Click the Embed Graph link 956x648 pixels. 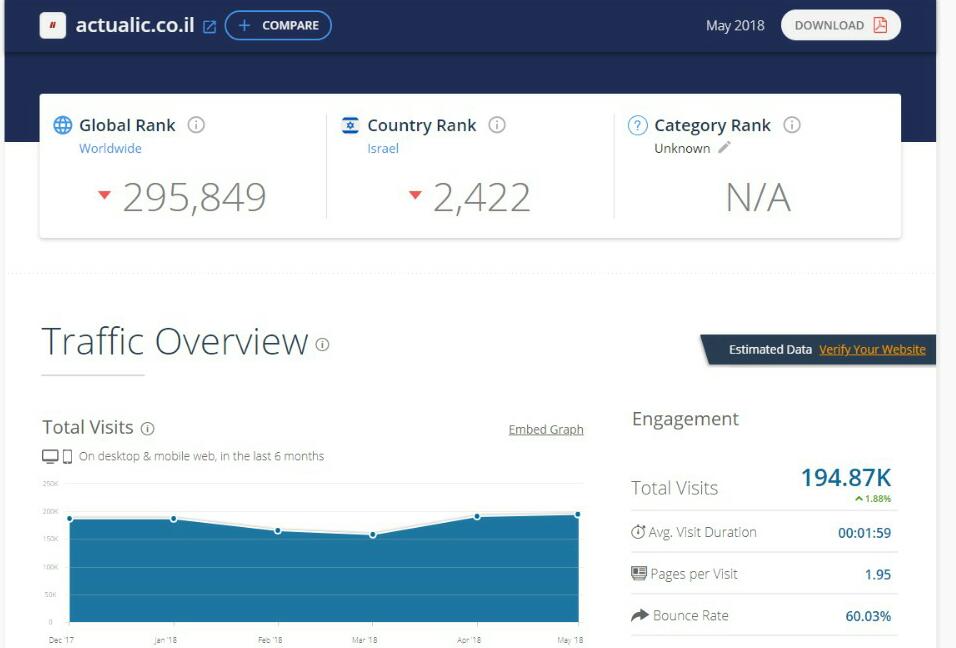tap(546, 430)
